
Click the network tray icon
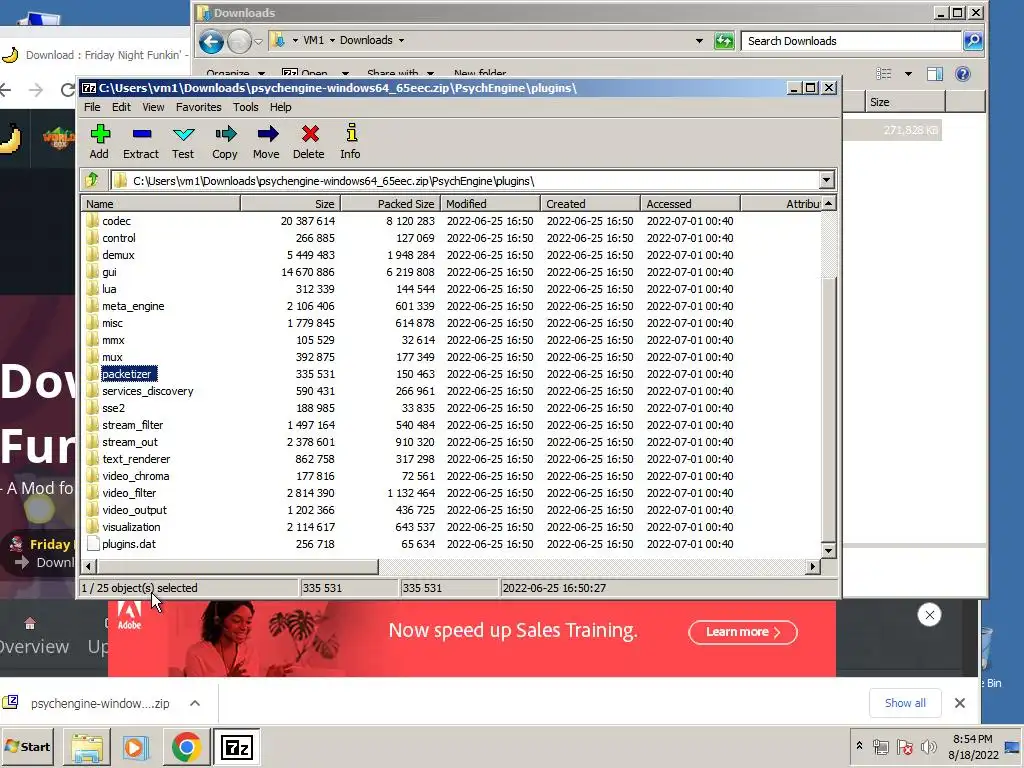coord(881,747)
